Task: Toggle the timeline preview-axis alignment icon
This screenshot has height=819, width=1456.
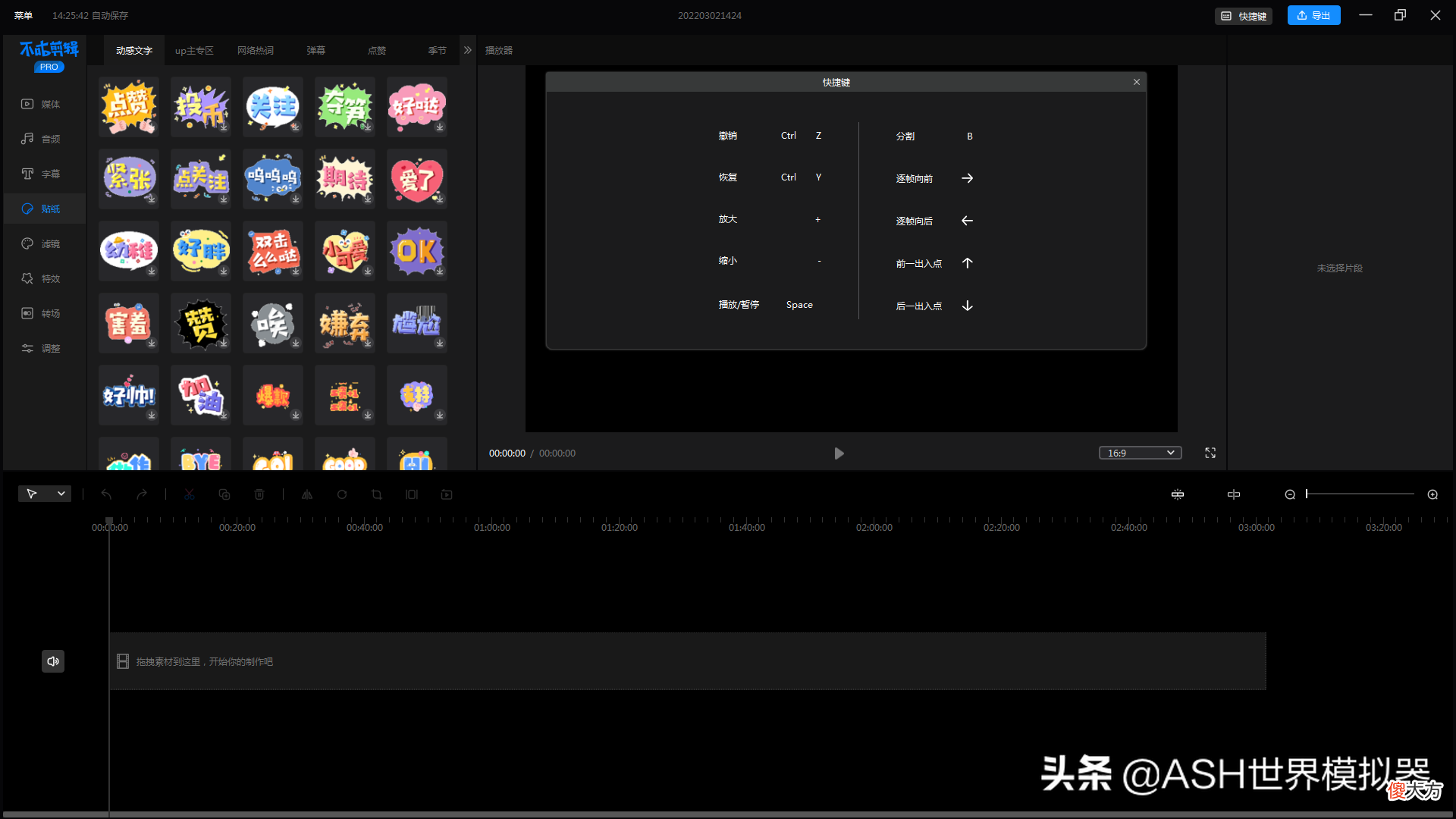Action: (x=1234, y=494)
